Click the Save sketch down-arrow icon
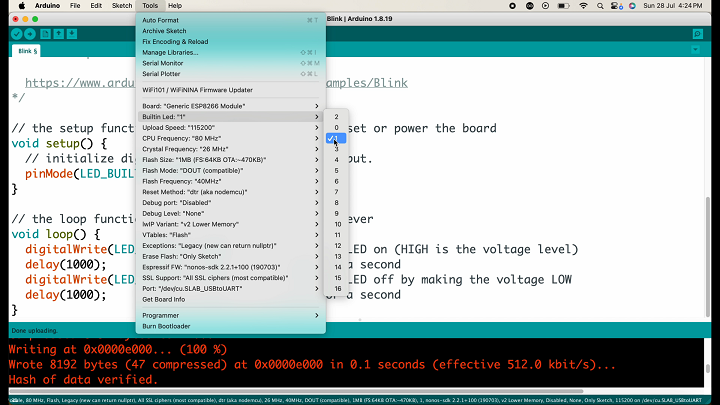The image size is (720, 405). [72, 34]
